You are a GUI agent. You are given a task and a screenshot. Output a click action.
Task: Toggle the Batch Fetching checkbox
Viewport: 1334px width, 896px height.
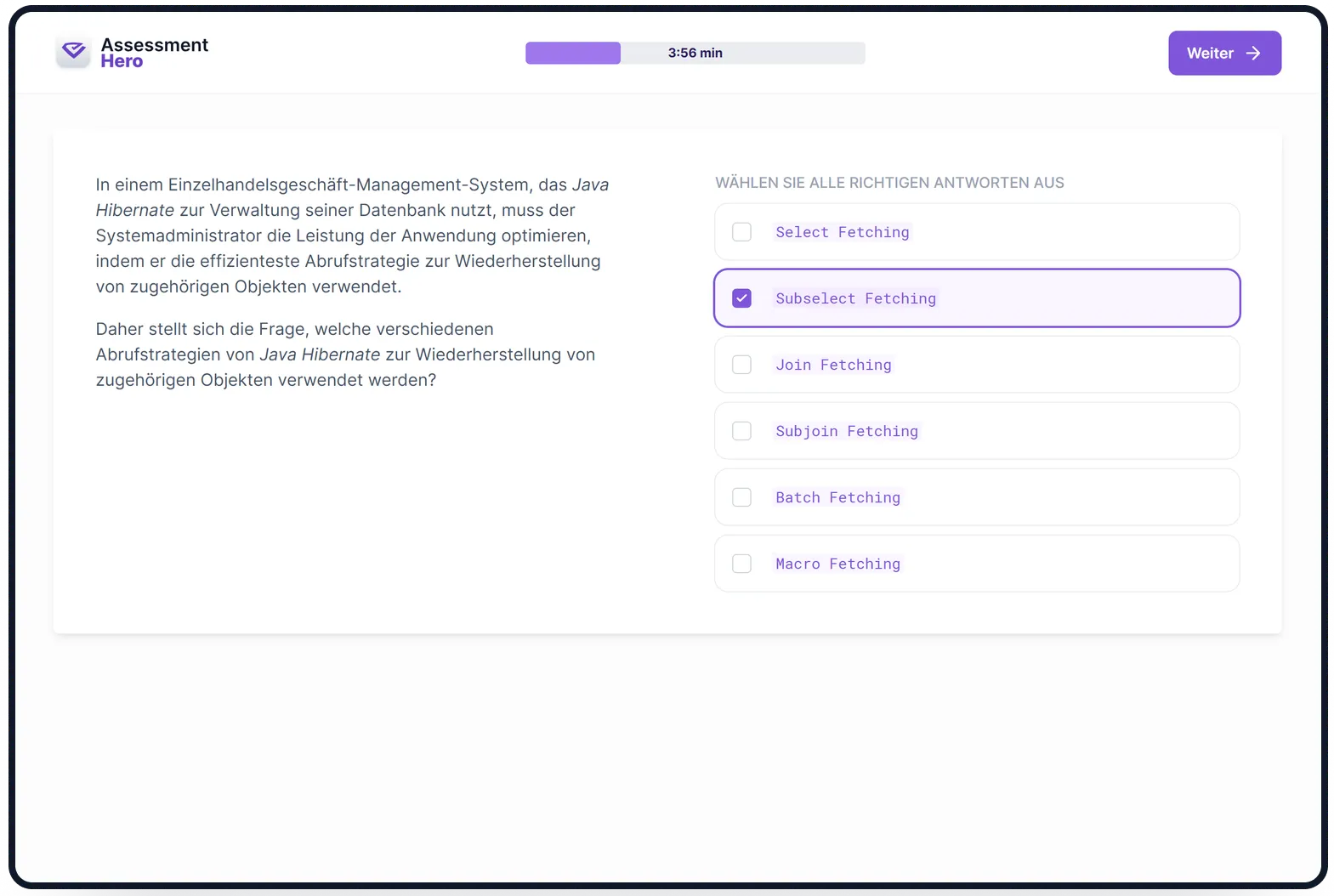pyautogui.click(x=741, y=497)
